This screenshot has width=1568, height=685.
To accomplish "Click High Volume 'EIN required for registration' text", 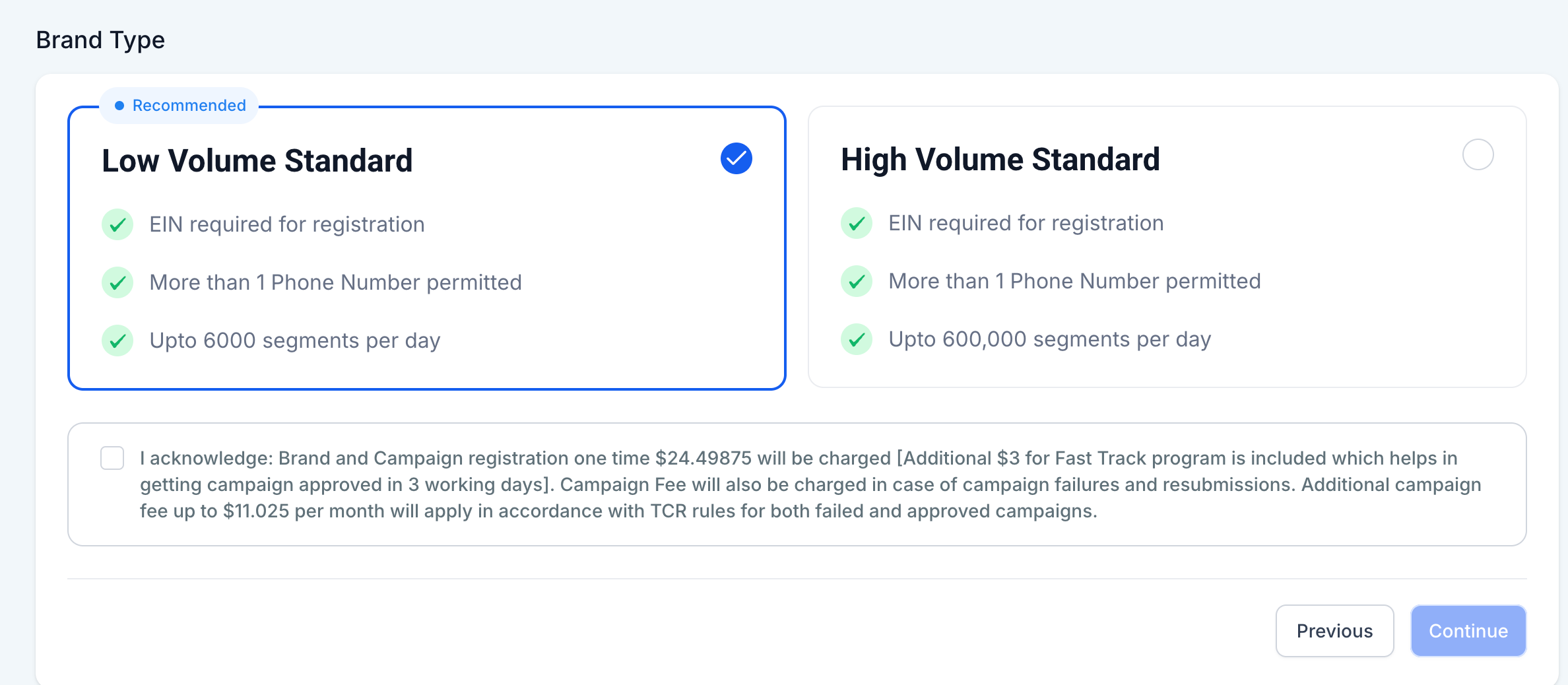I will 1026,223.
